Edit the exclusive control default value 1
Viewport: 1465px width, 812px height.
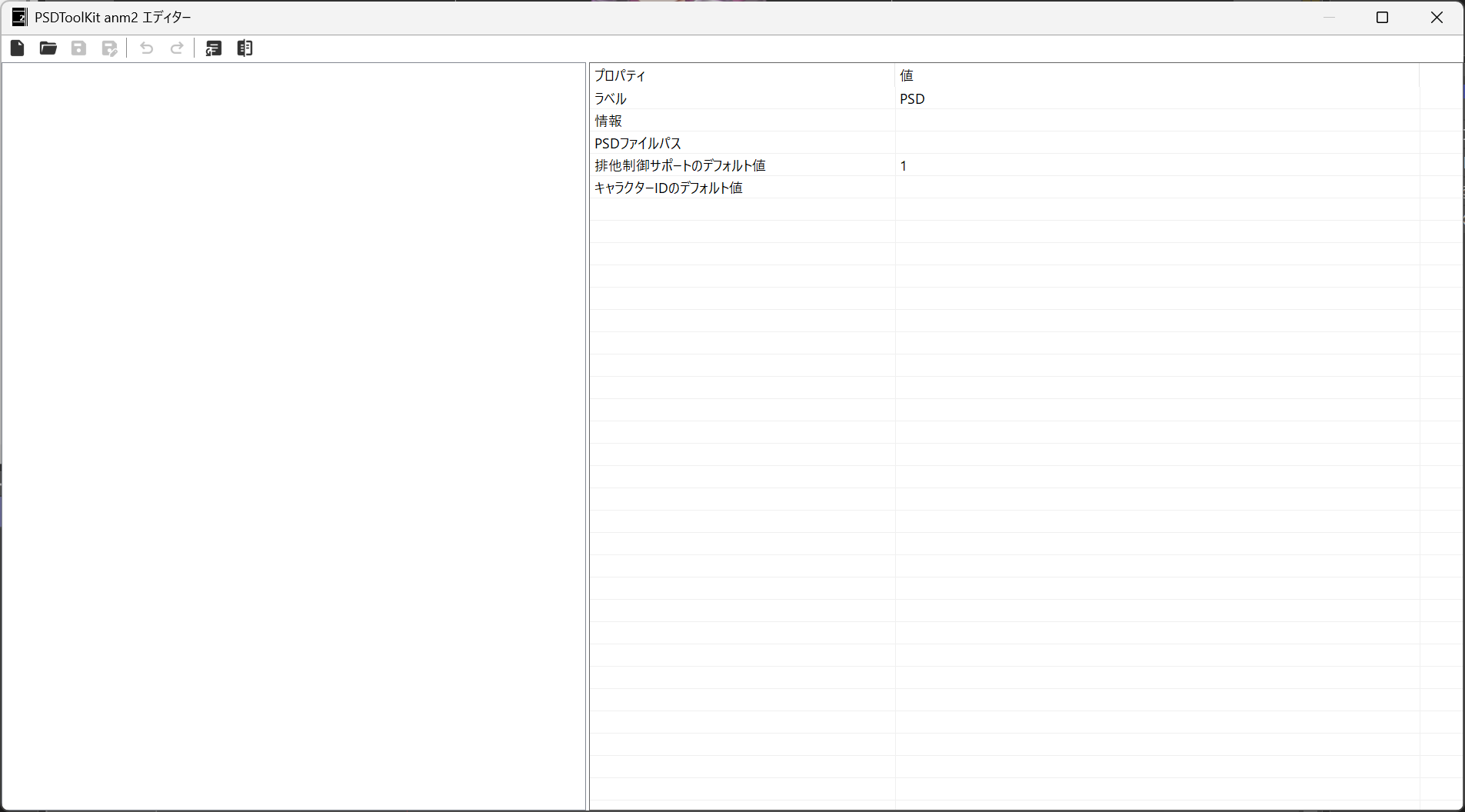tap(904, 165)
